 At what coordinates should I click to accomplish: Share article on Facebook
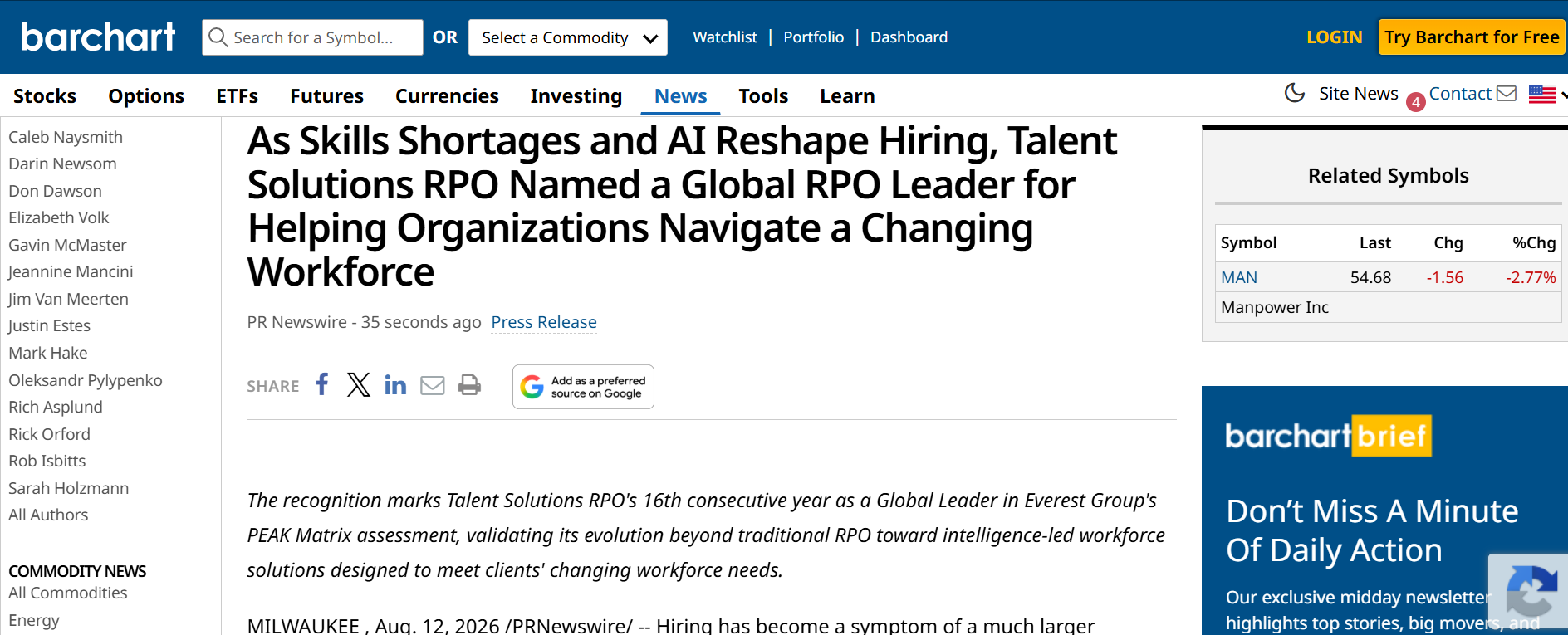click(322, 384)
